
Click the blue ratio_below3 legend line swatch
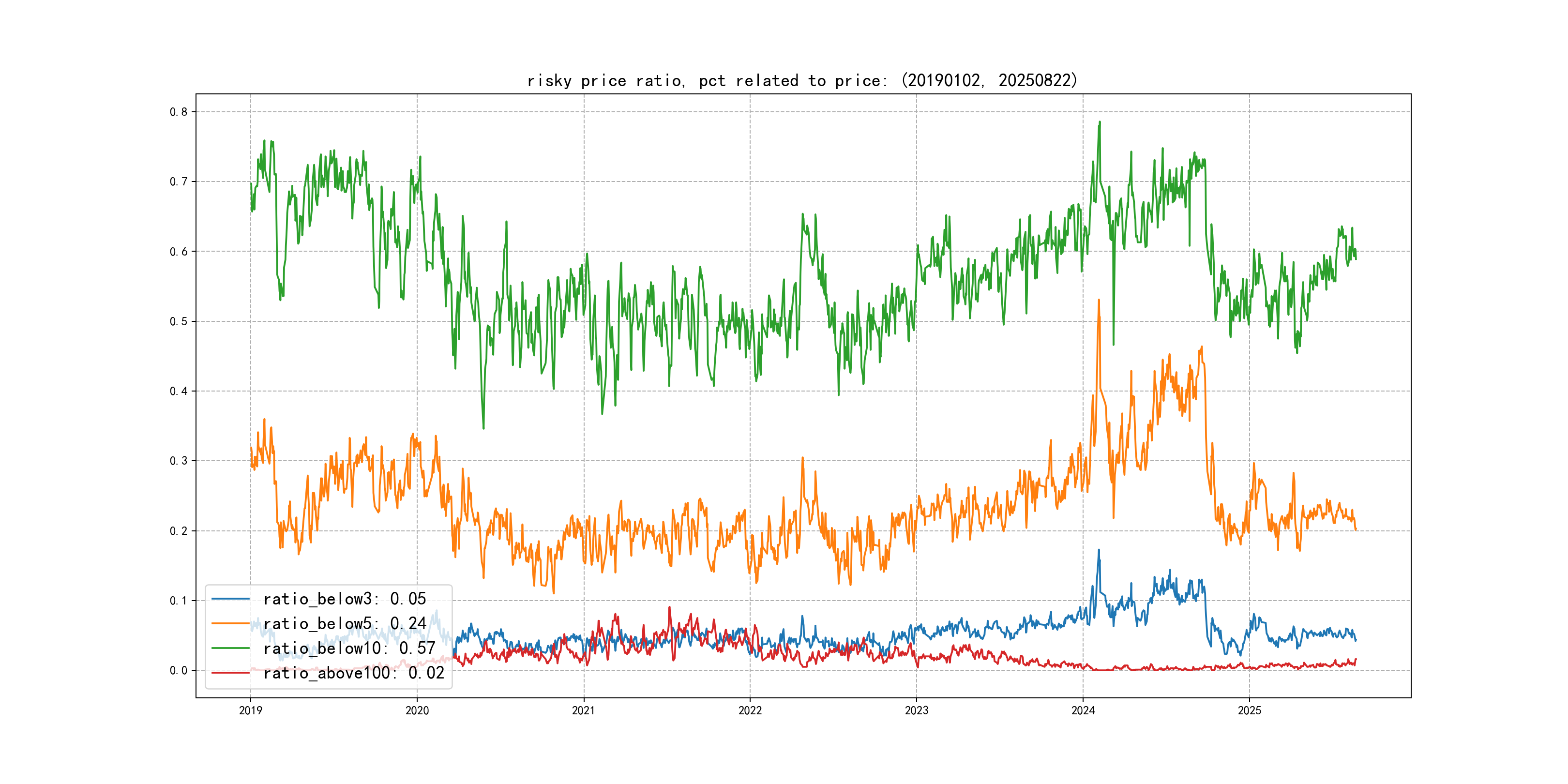[230, 599]
